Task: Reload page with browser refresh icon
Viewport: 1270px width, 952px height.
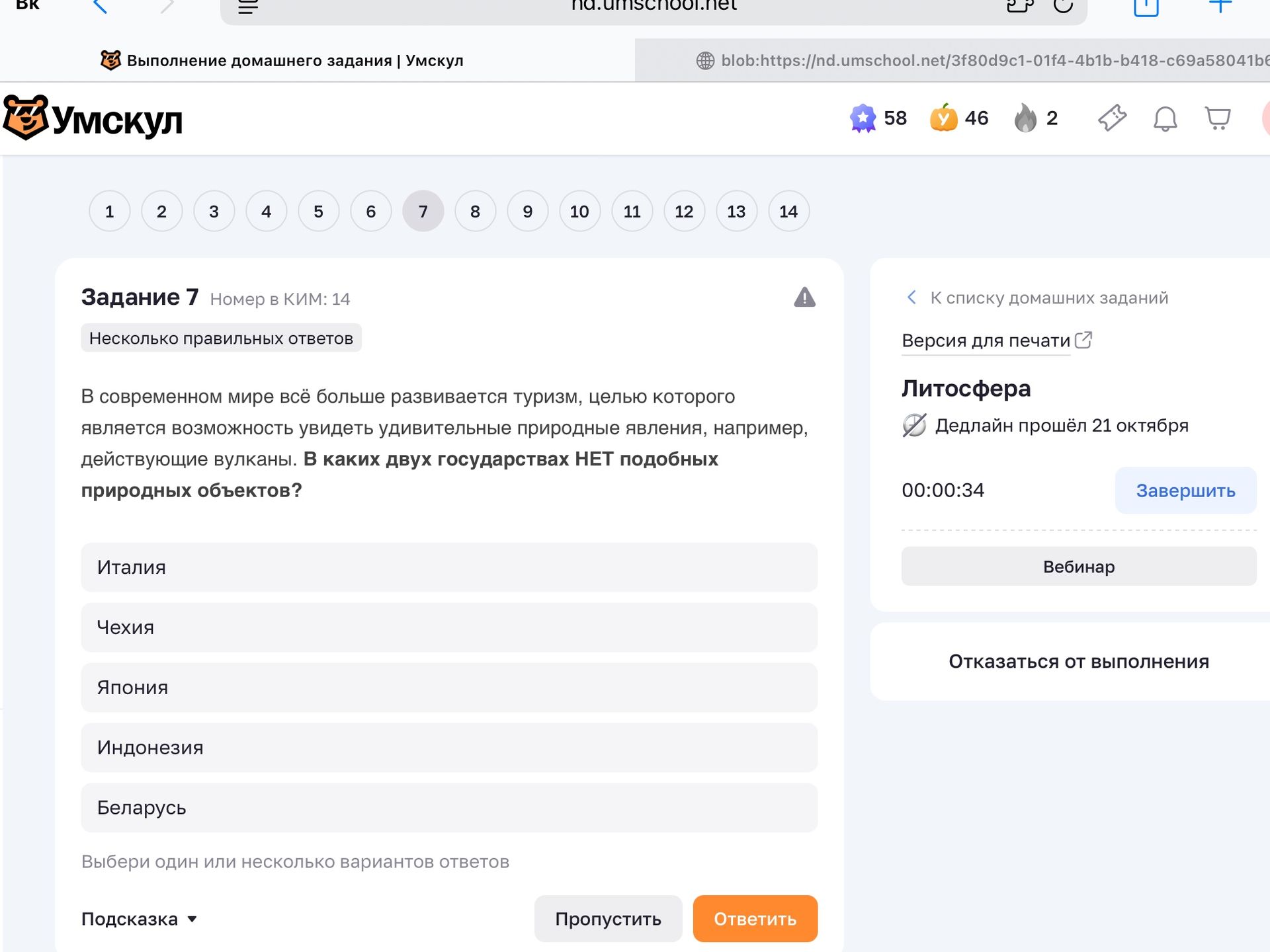Action: (x=1063, y=5)
